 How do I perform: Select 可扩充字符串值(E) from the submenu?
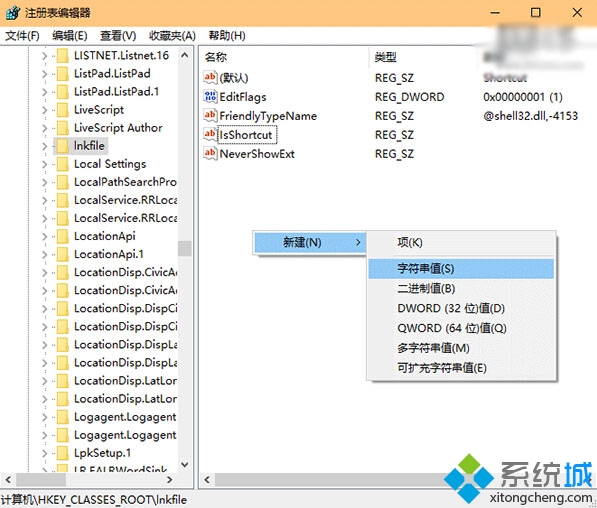(x=461, y=368)
